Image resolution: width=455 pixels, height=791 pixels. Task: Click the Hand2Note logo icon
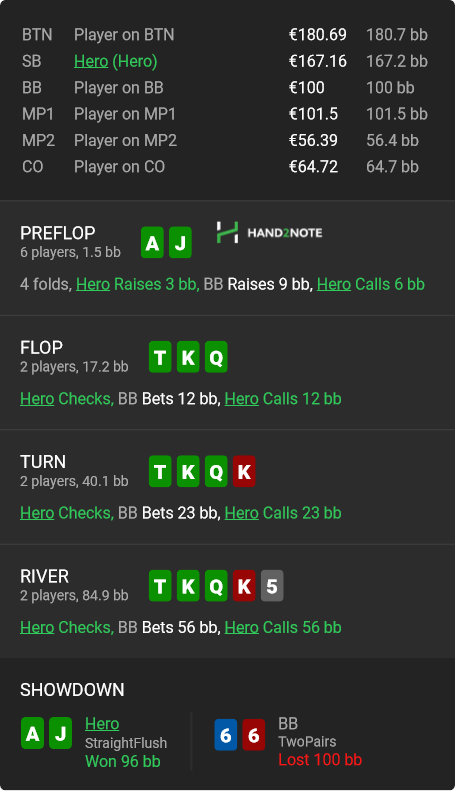(227, 233)
